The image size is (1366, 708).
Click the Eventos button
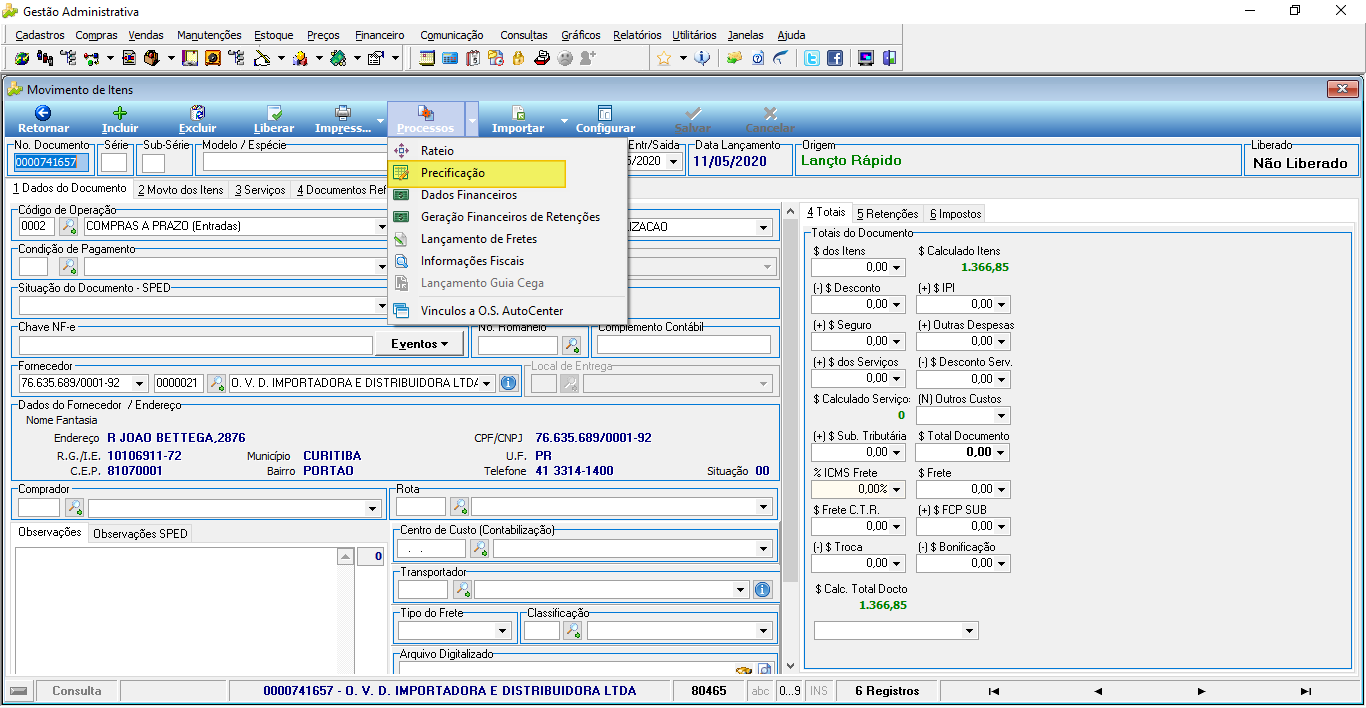(x=419, y=344)
